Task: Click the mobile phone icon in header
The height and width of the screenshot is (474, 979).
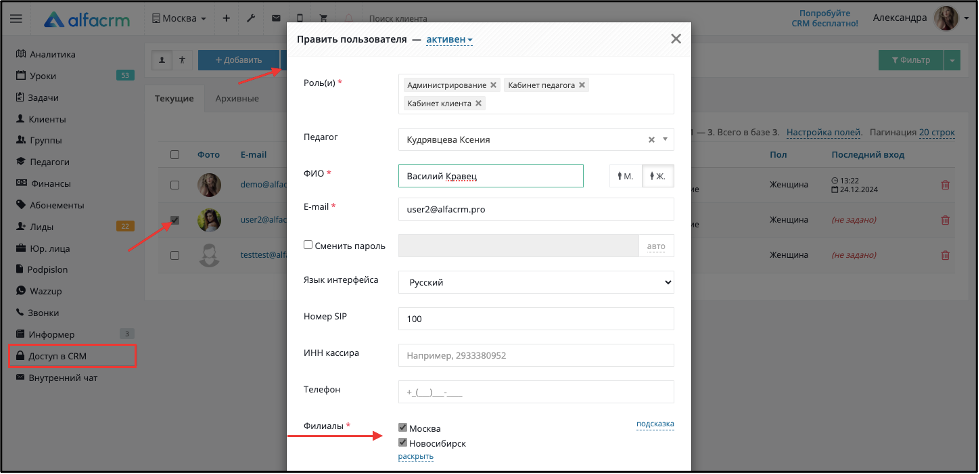Action: click(x=300, y=19)
